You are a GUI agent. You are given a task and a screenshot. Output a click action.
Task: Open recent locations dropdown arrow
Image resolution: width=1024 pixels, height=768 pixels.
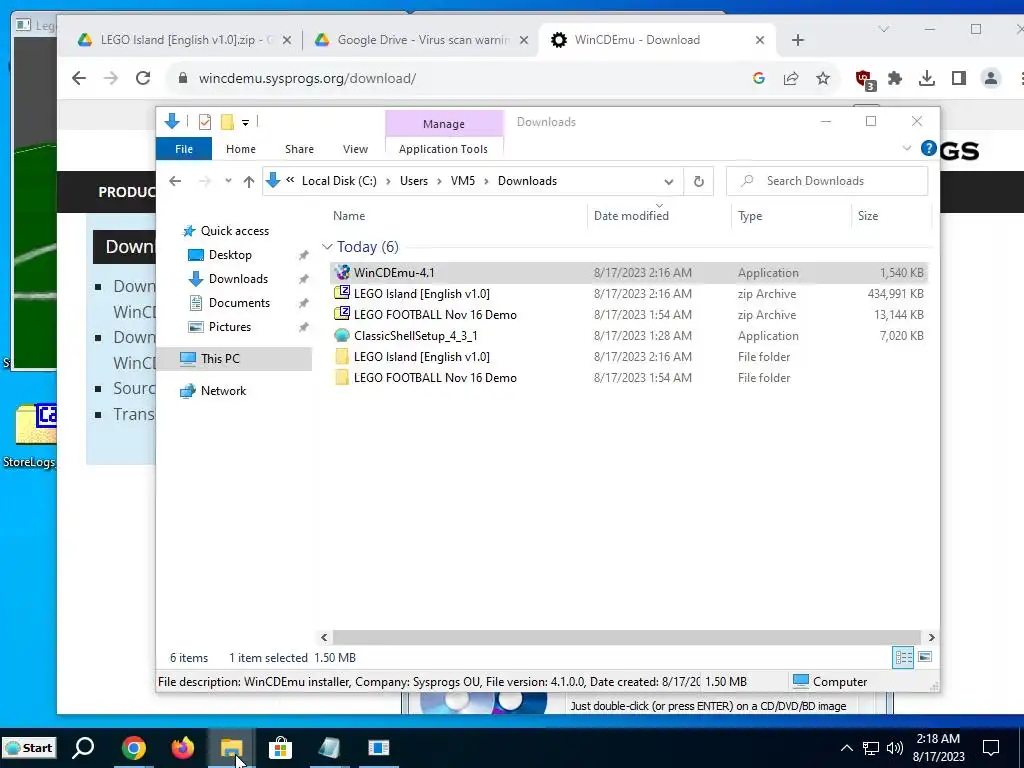[228, 181]
